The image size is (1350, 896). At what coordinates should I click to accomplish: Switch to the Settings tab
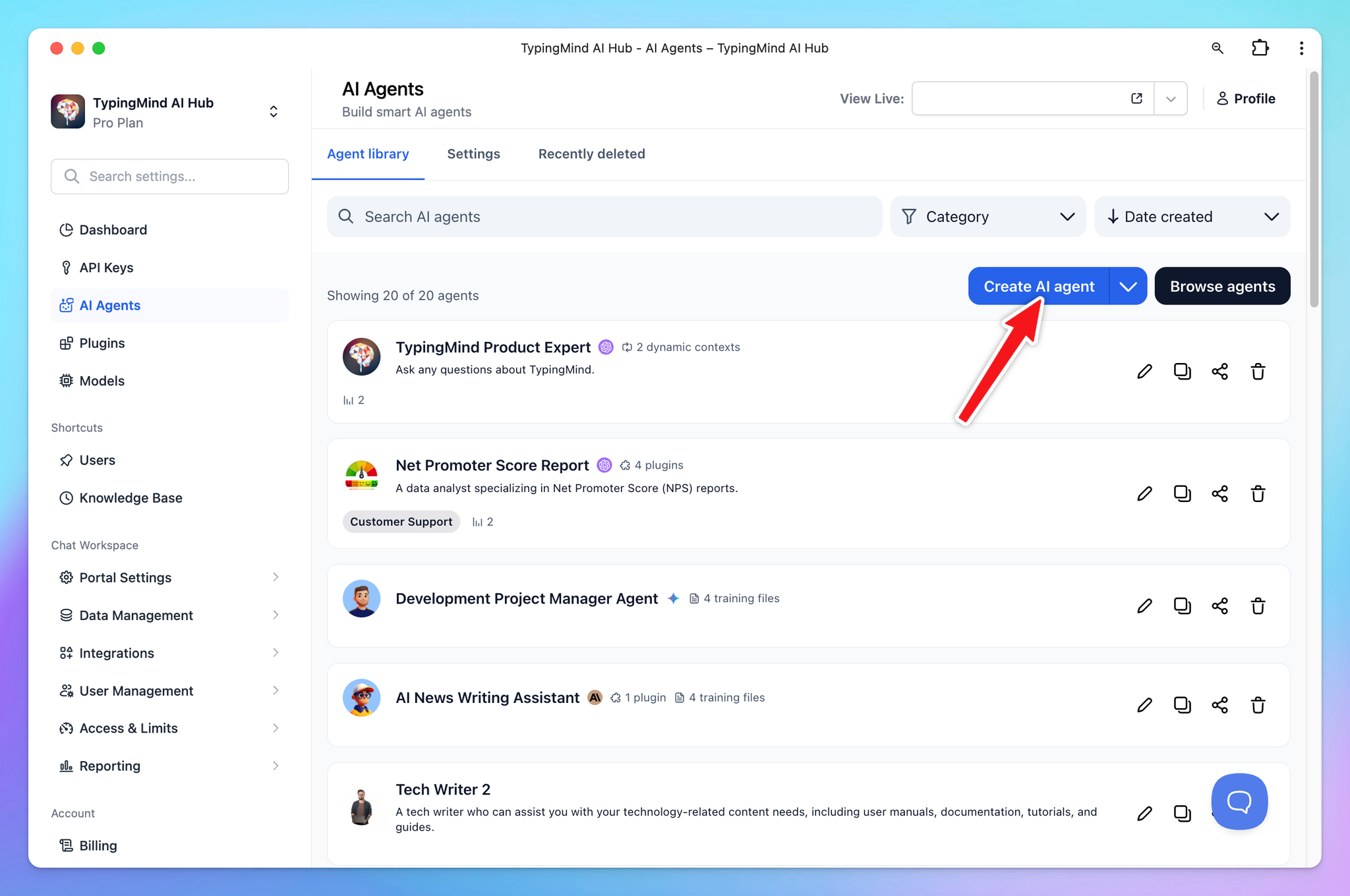(473, 154)
